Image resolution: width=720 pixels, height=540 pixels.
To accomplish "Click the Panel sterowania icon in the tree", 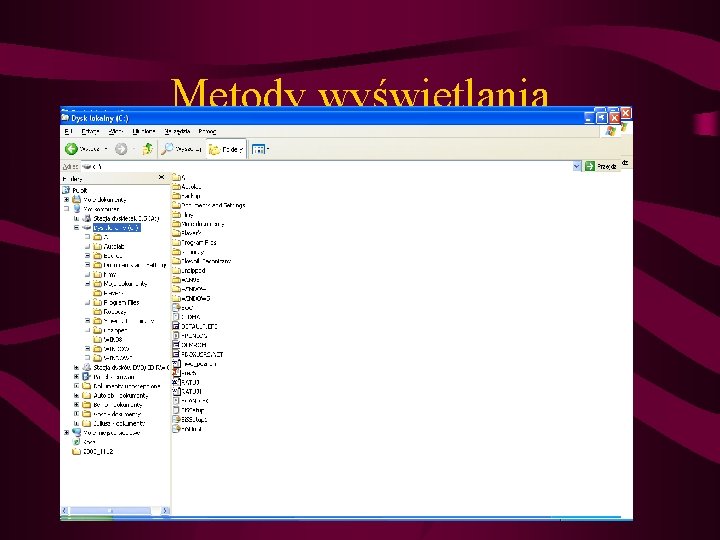I will click(86, 376).
